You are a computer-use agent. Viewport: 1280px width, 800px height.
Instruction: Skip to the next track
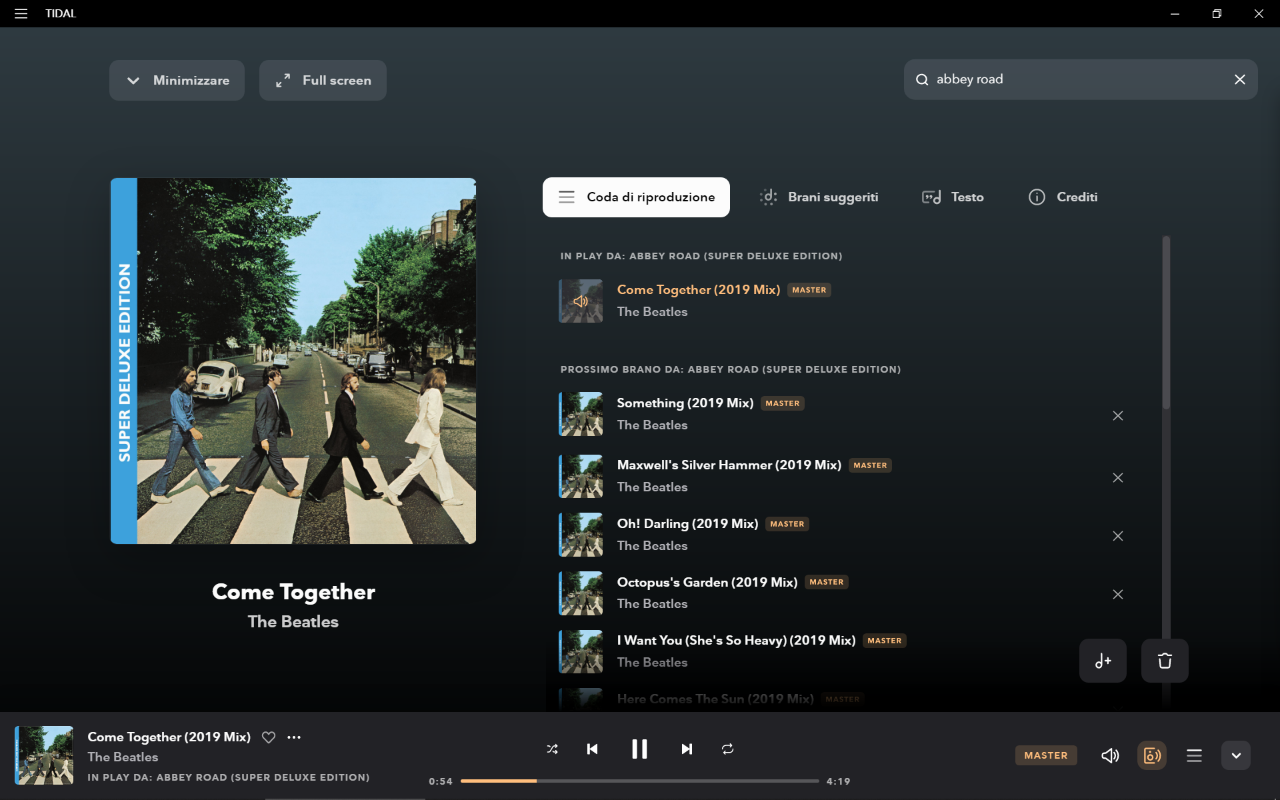687,749
